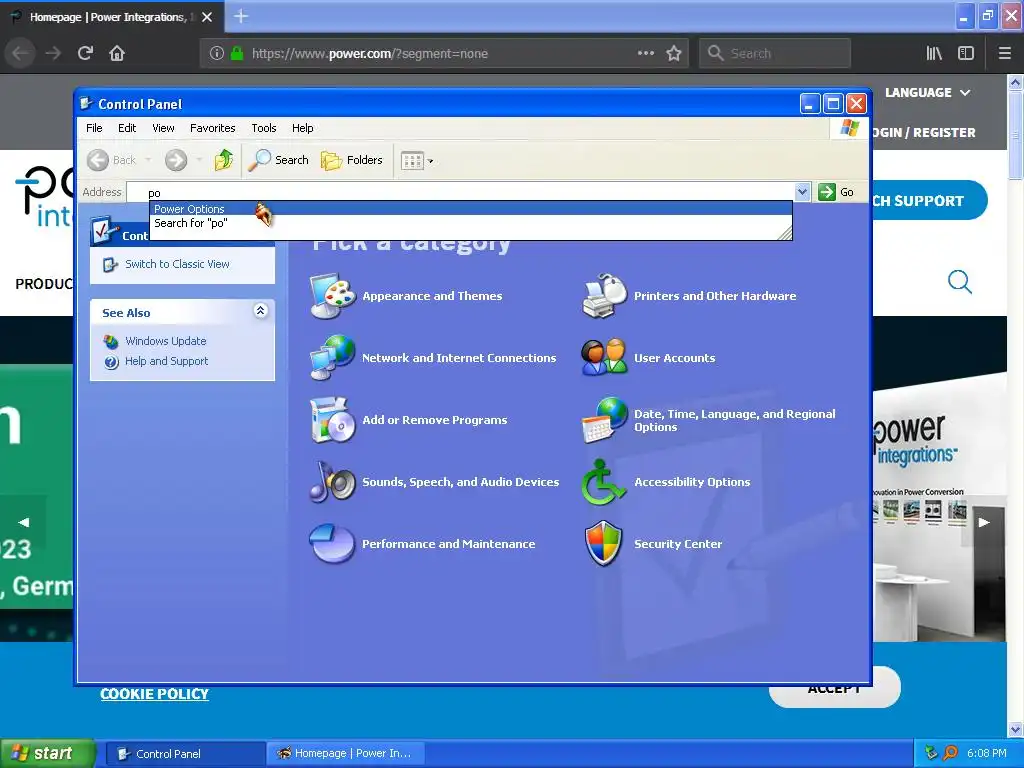
Task: Click the address field containing "po"
Action: (x=460, y=192)
